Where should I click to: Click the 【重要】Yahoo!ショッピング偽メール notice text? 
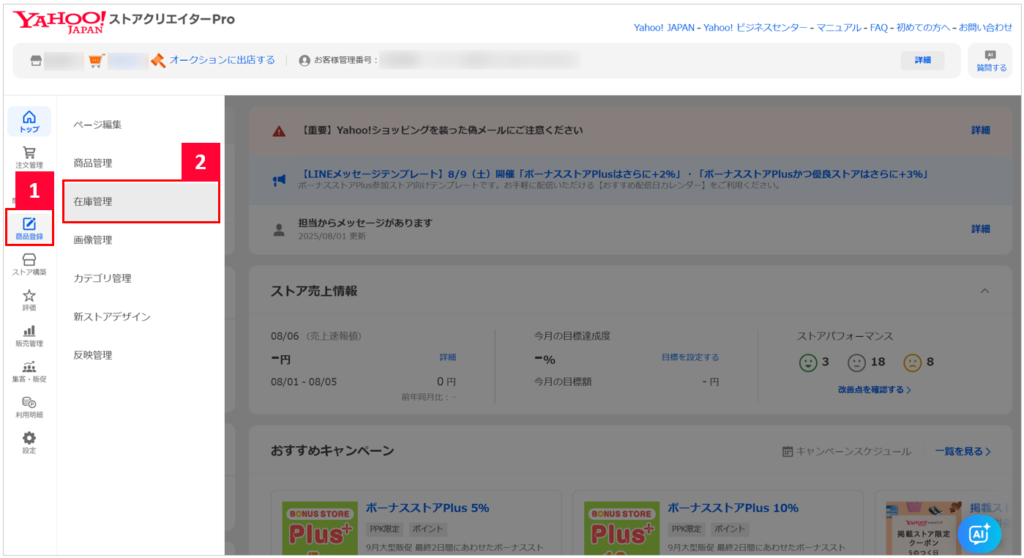click(x=441, y=130)
